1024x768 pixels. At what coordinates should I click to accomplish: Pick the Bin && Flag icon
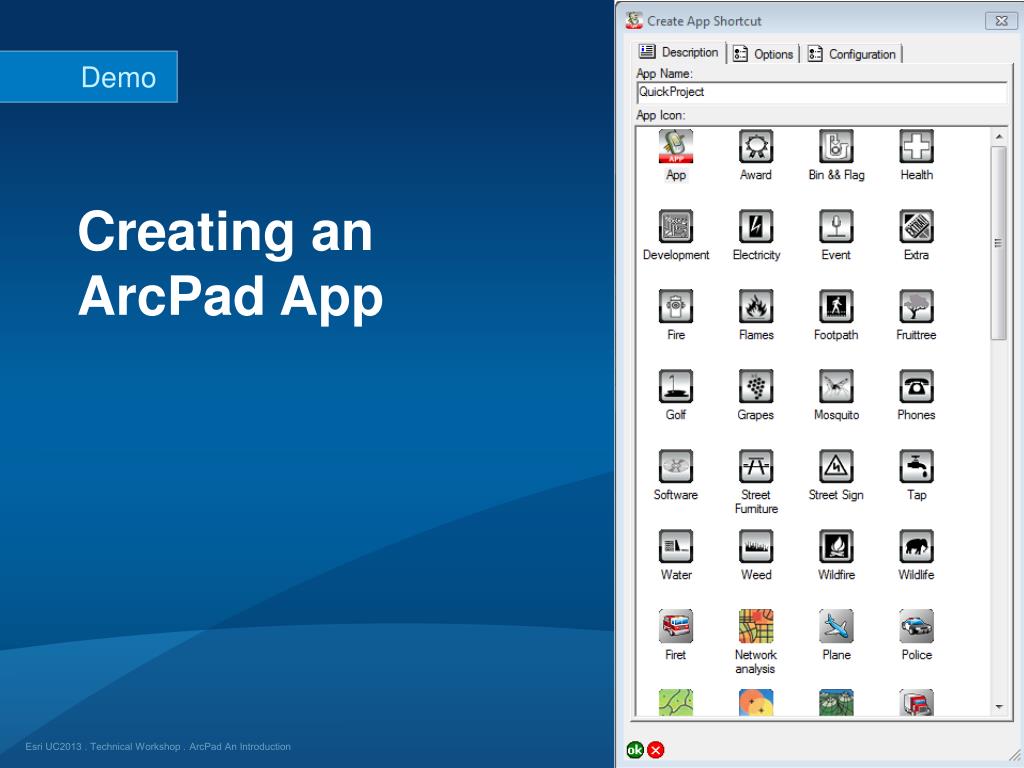click(836, 146)
